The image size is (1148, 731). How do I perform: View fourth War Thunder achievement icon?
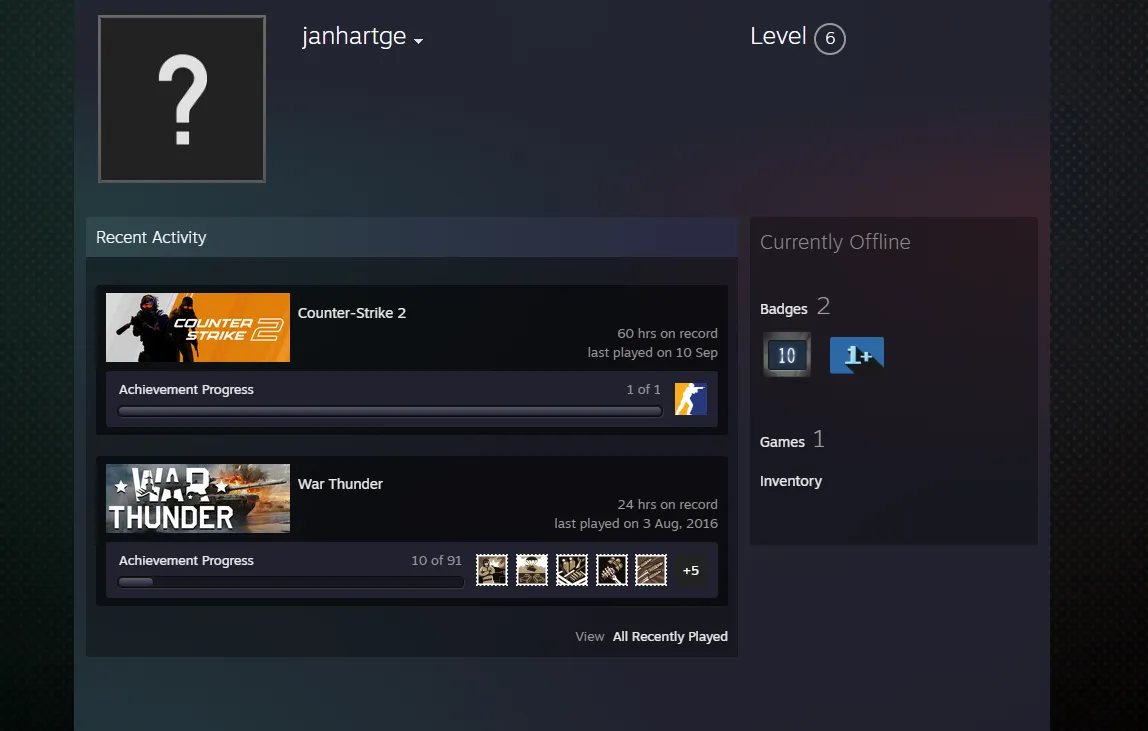(x=611, y=570)
